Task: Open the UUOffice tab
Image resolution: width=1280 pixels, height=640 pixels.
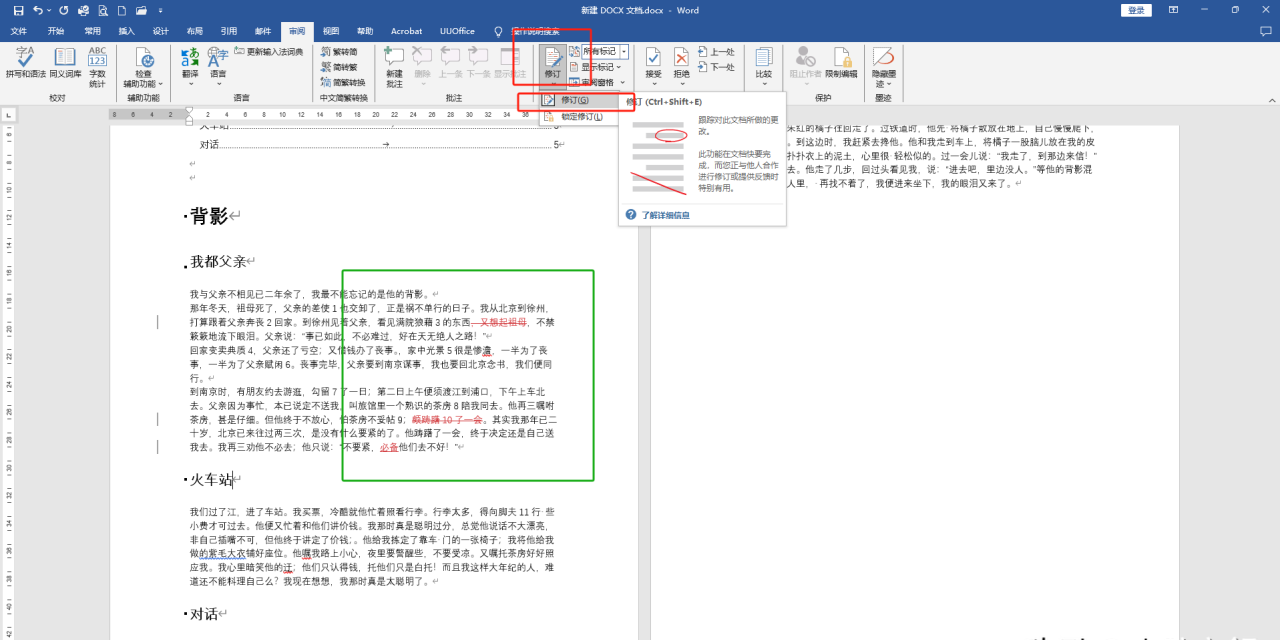Action: (x=457, y=31)
